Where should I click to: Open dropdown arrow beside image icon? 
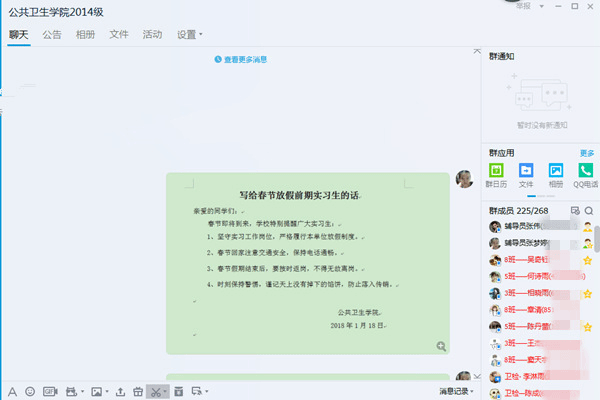click(105, 391)
